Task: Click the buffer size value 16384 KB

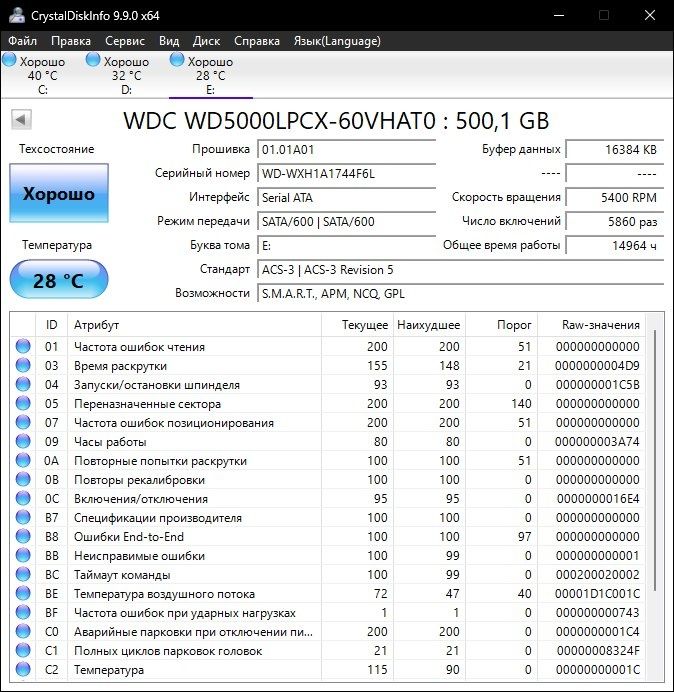Action: (x=614, y=150)
